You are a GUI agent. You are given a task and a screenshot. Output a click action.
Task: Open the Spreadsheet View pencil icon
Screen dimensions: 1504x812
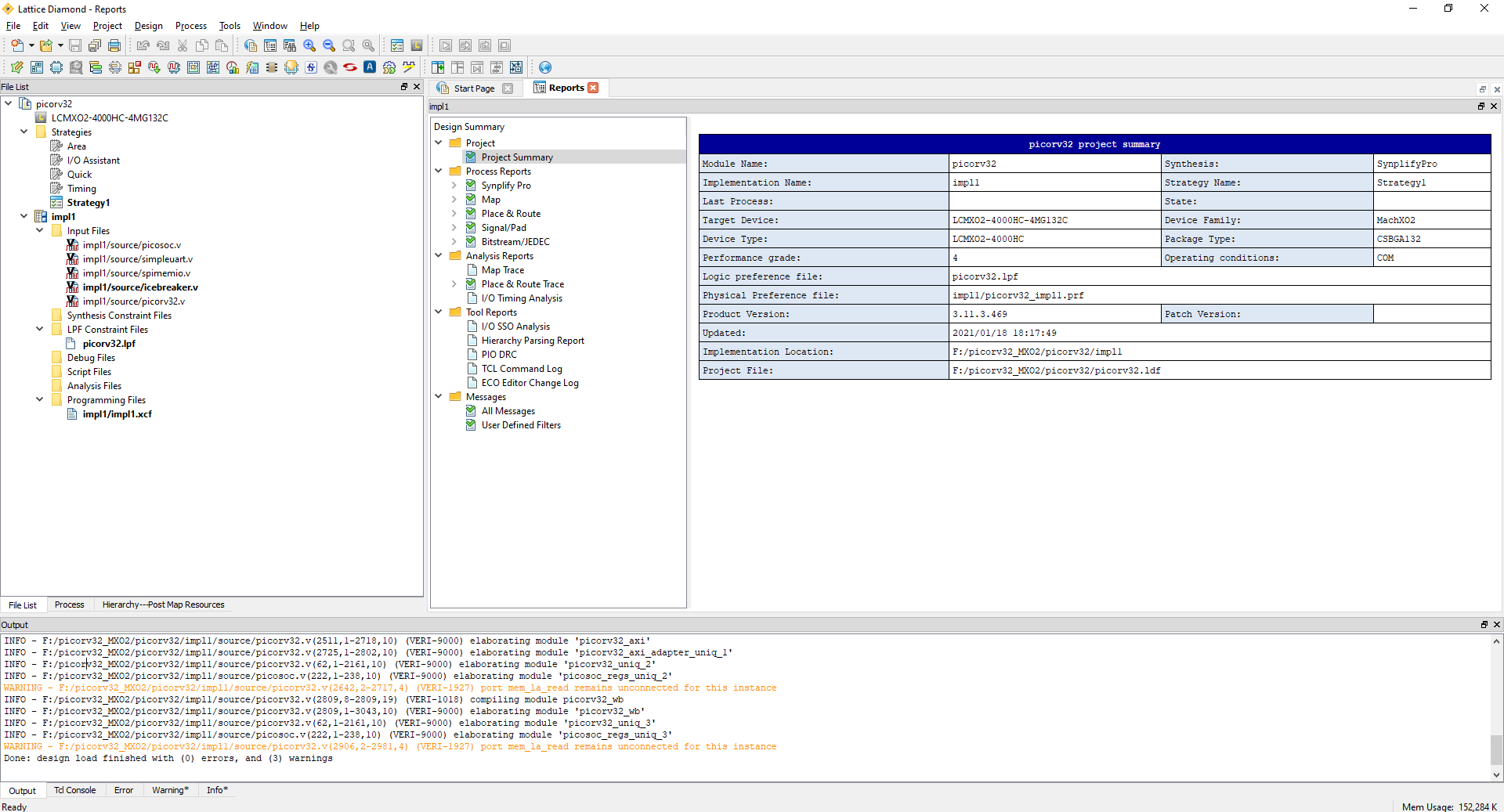pos(17,67)
